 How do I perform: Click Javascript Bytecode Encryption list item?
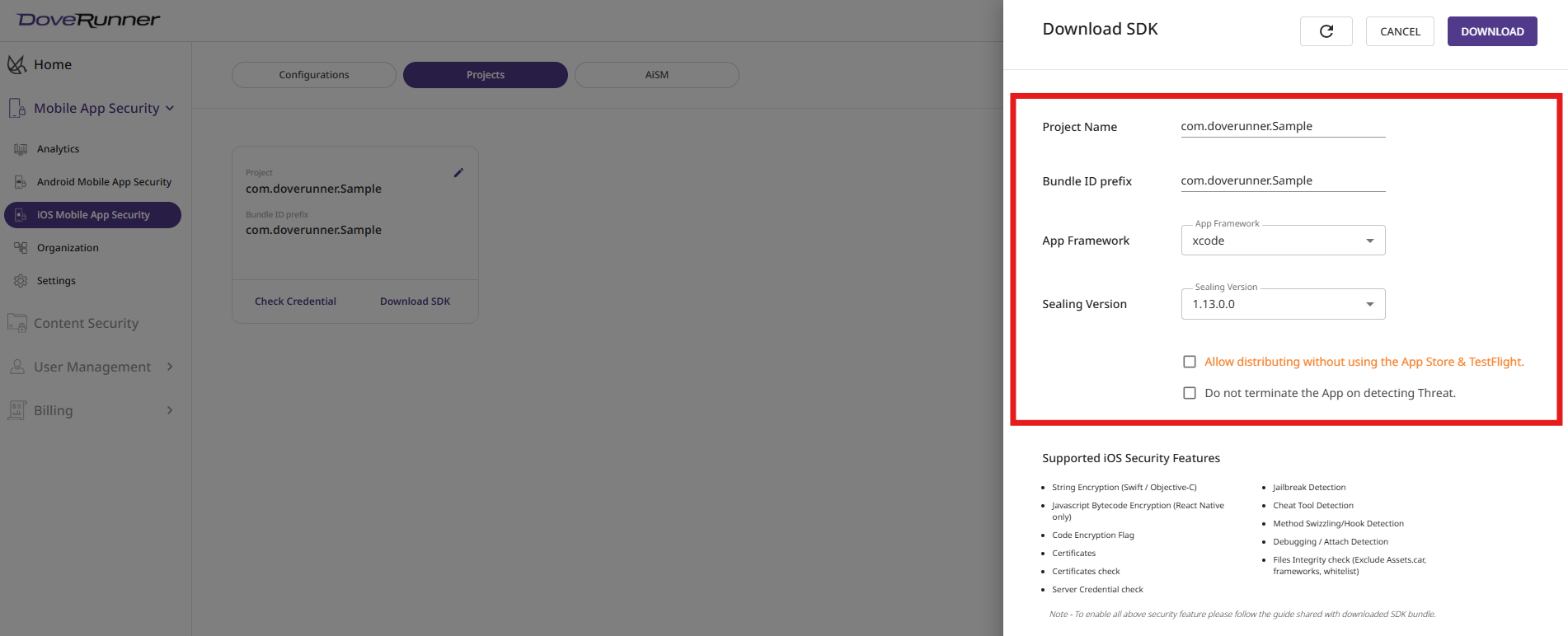pos(1138,512)
